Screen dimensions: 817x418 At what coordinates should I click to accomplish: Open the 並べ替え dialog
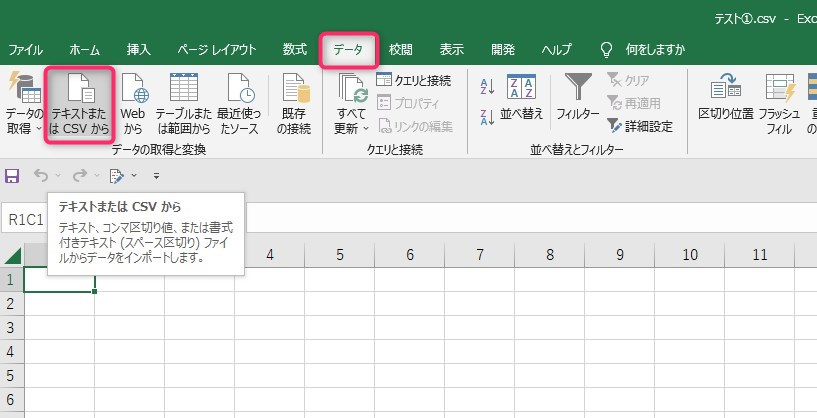point(522,96)
